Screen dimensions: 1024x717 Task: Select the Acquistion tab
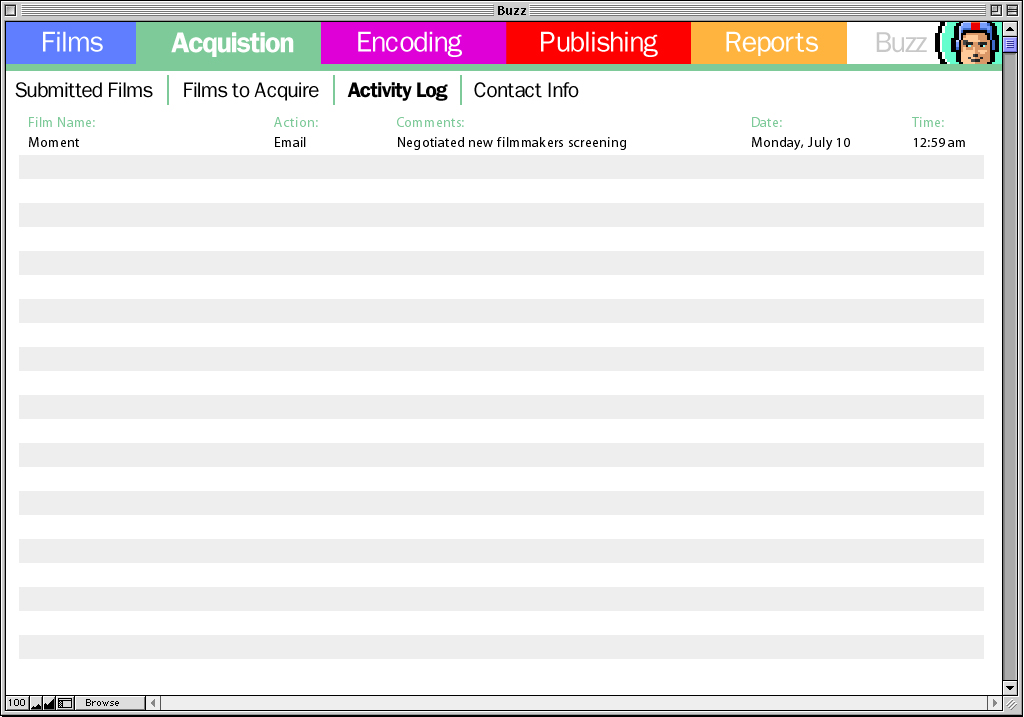click(x=229, y=43)
